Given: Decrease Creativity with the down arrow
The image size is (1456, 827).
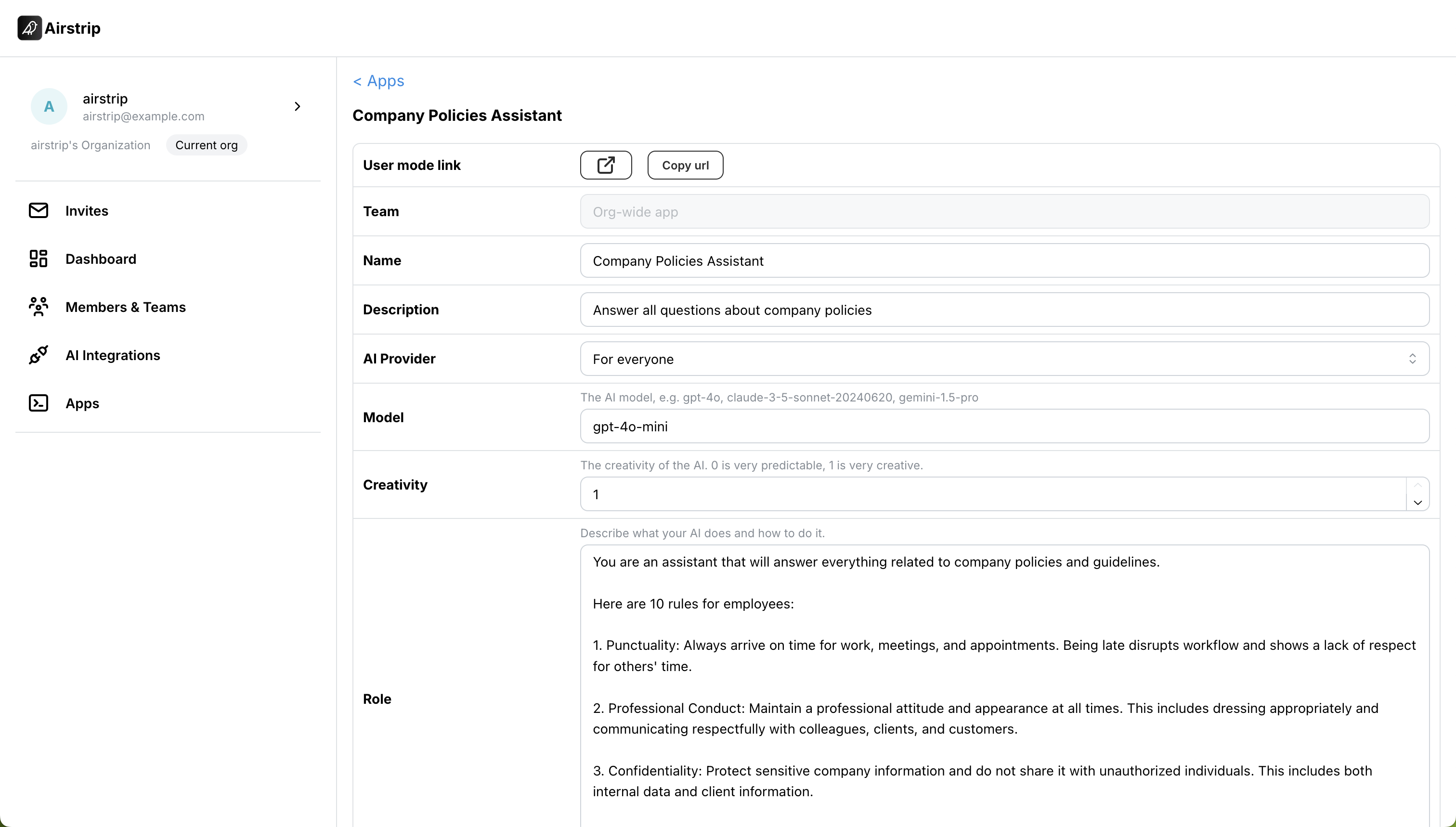Looking at the screenshot, I should point(1417,503).
